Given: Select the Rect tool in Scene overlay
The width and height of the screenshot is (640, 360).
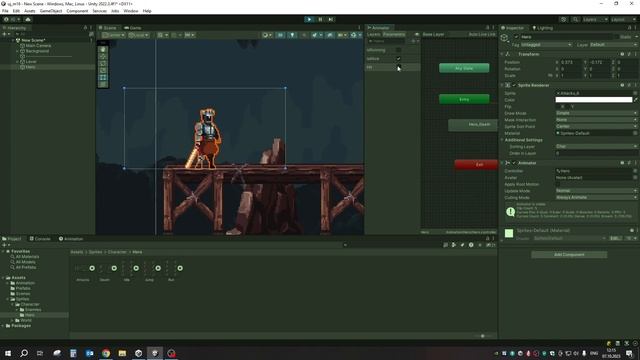Looking at the screenshot, I should 102,78.
